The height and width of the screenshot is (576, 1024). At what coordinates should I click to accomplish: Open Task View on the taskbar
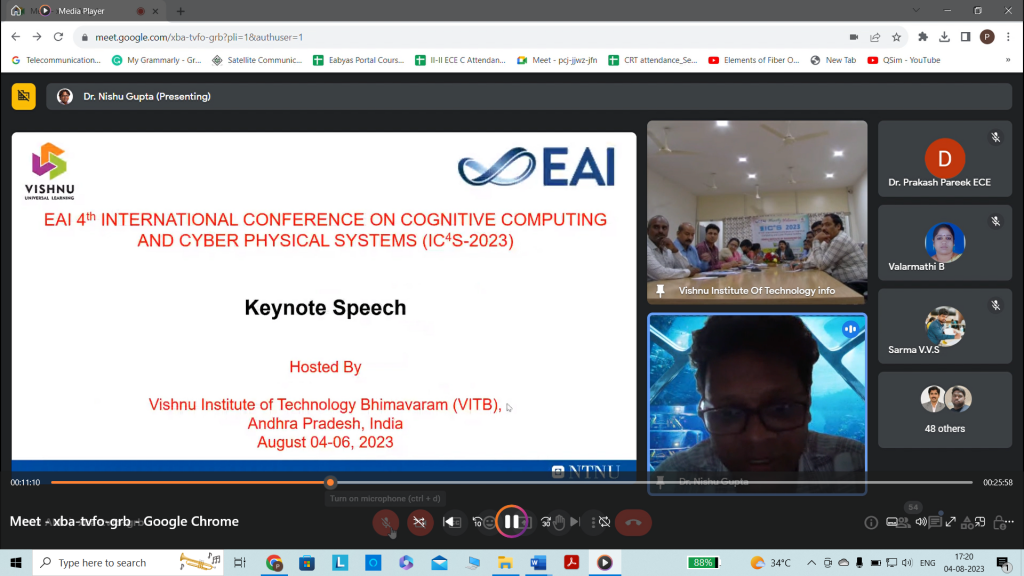click(x=240, y=562)
